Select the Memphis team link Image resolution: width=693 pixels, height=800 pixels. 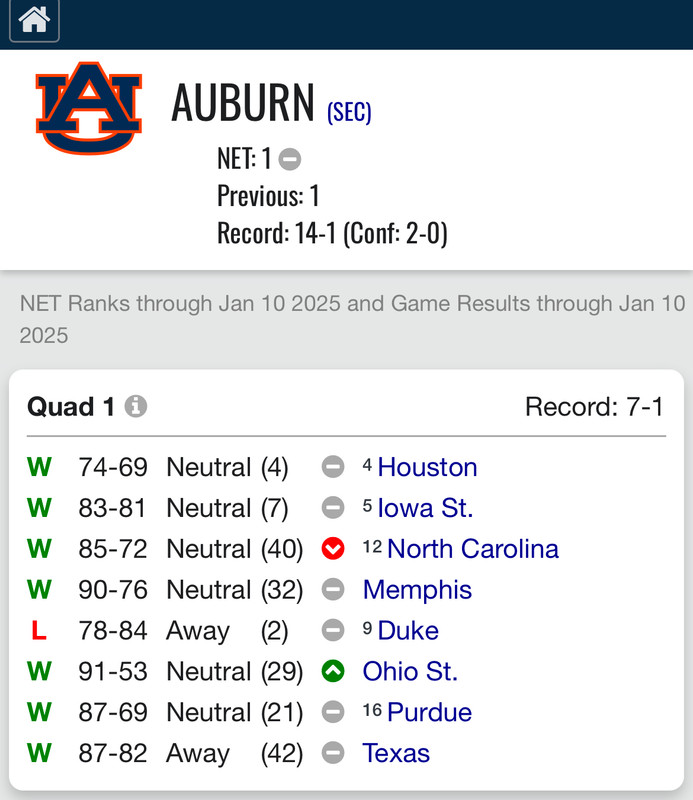click(x=417, y=590)
